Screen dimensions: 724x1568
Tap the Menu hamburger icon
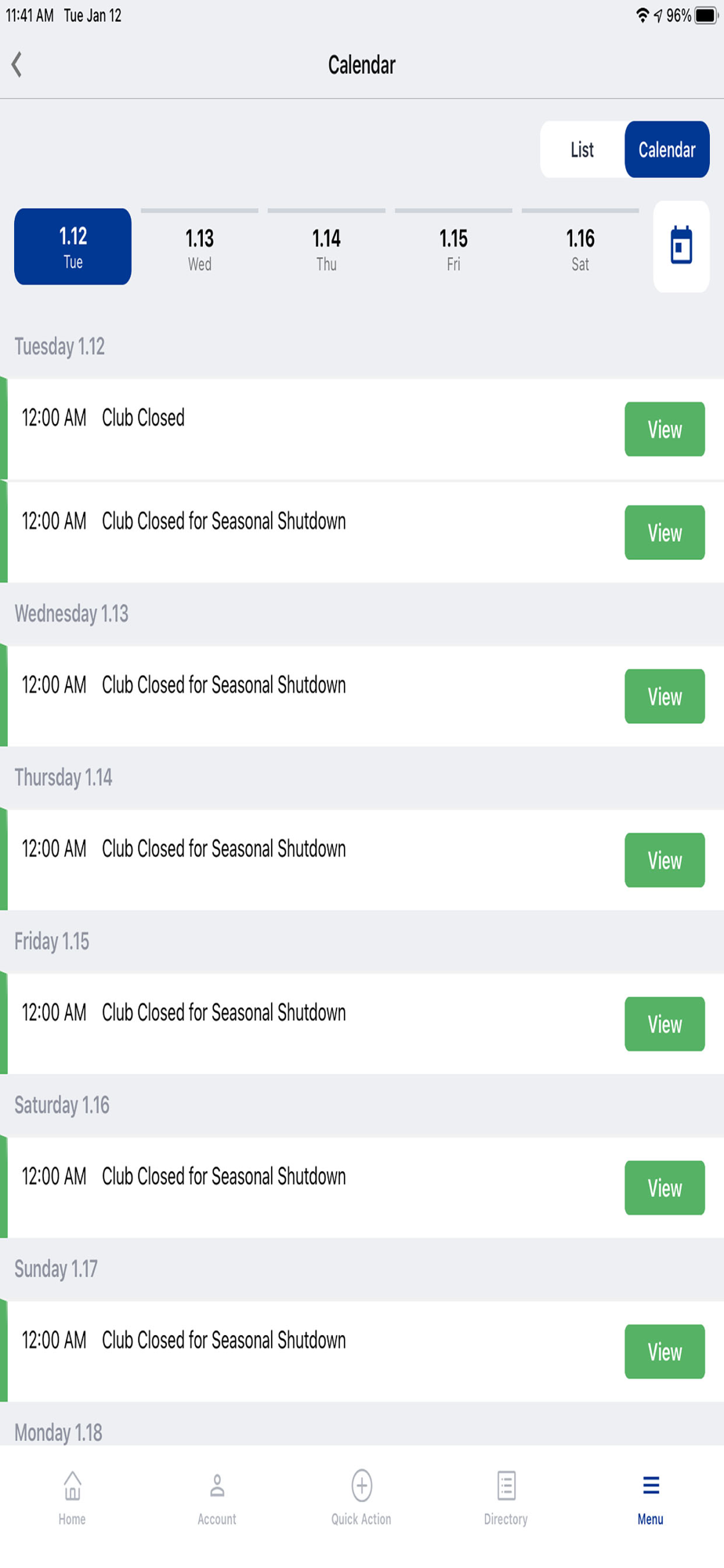click(650, 1486)
